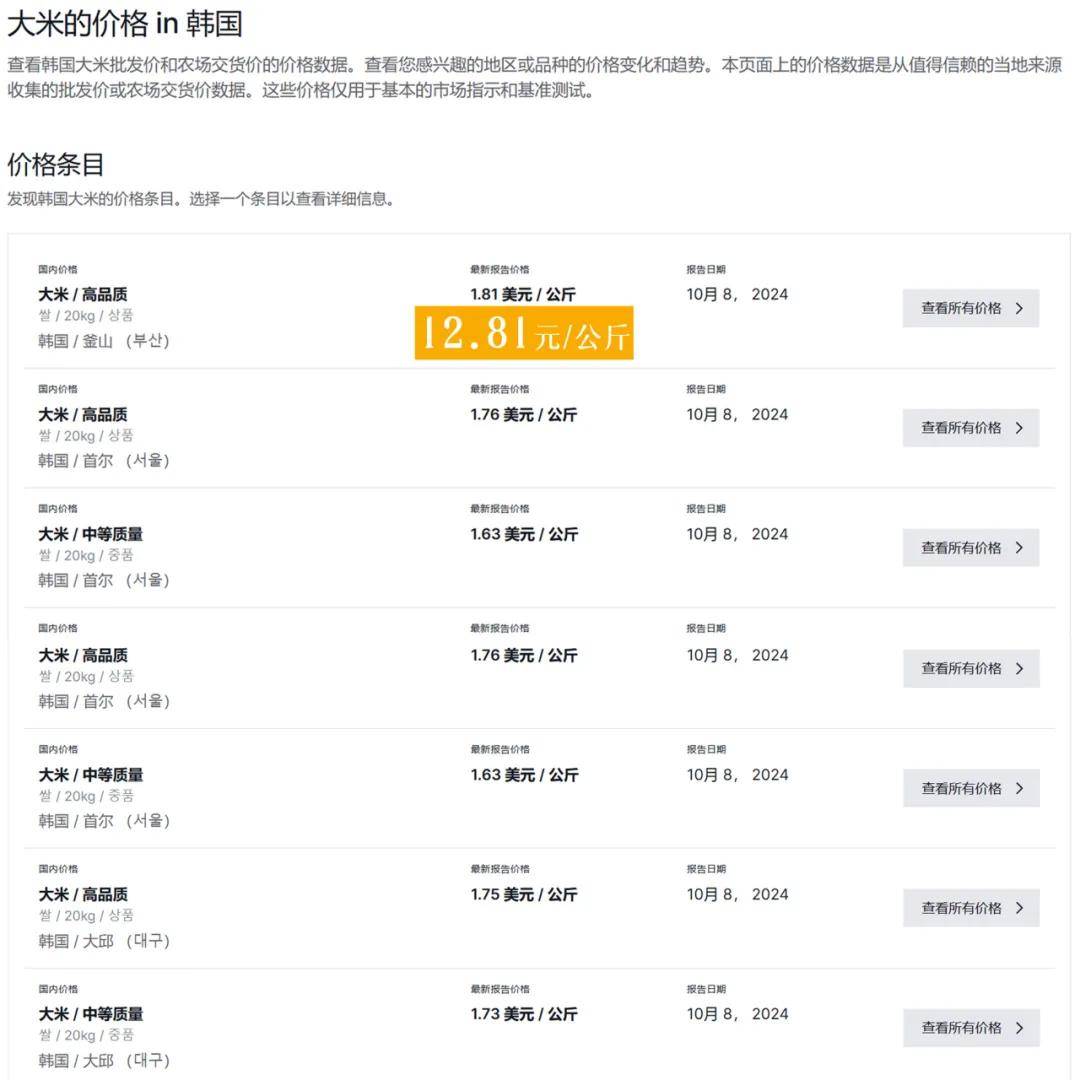Click the chevron icon on the first 首尔 中等质量 row button
This screenshot has width=1080, height=1080.
click(1018, 547)
